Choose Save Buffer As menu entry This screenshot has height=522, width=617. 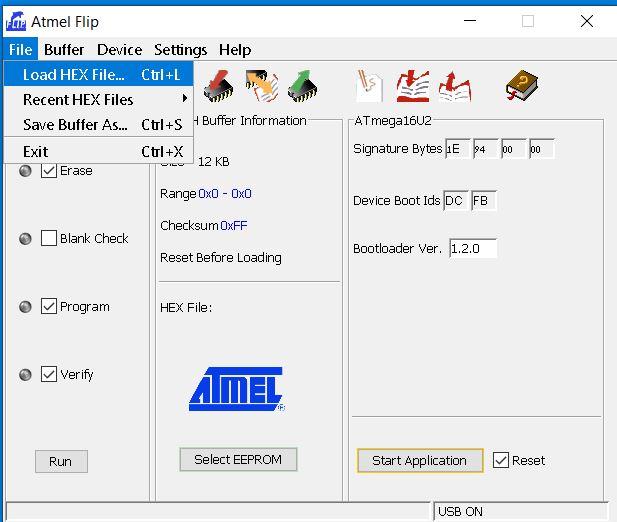[98, 125]
